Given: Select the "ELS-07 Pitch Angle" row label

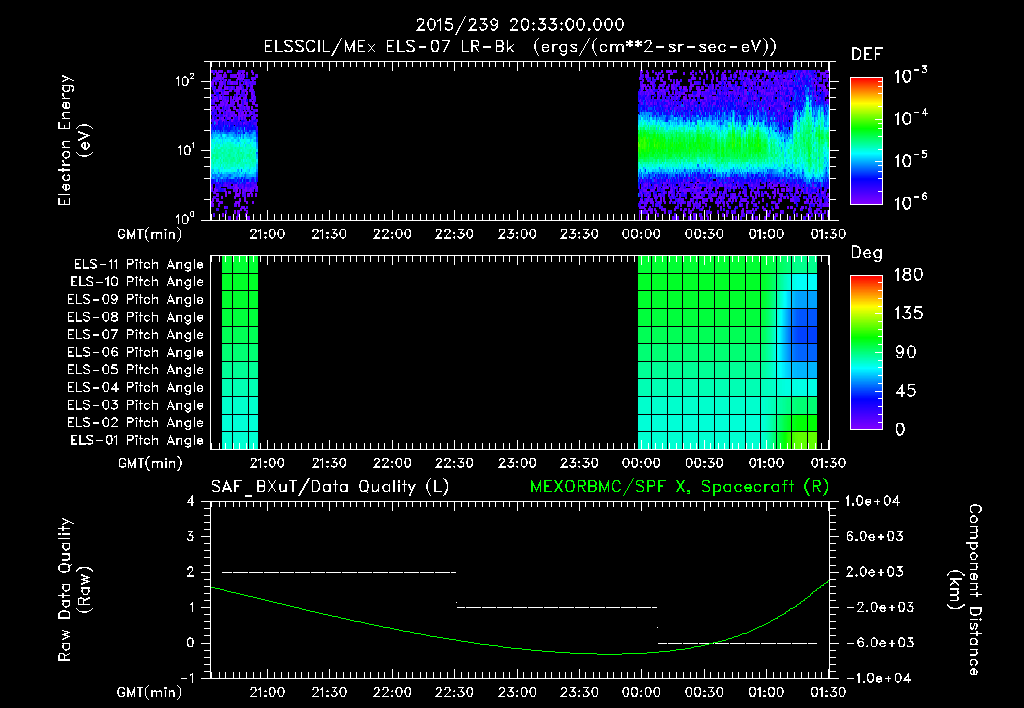Looking at the screenshot, I should 135,334.
